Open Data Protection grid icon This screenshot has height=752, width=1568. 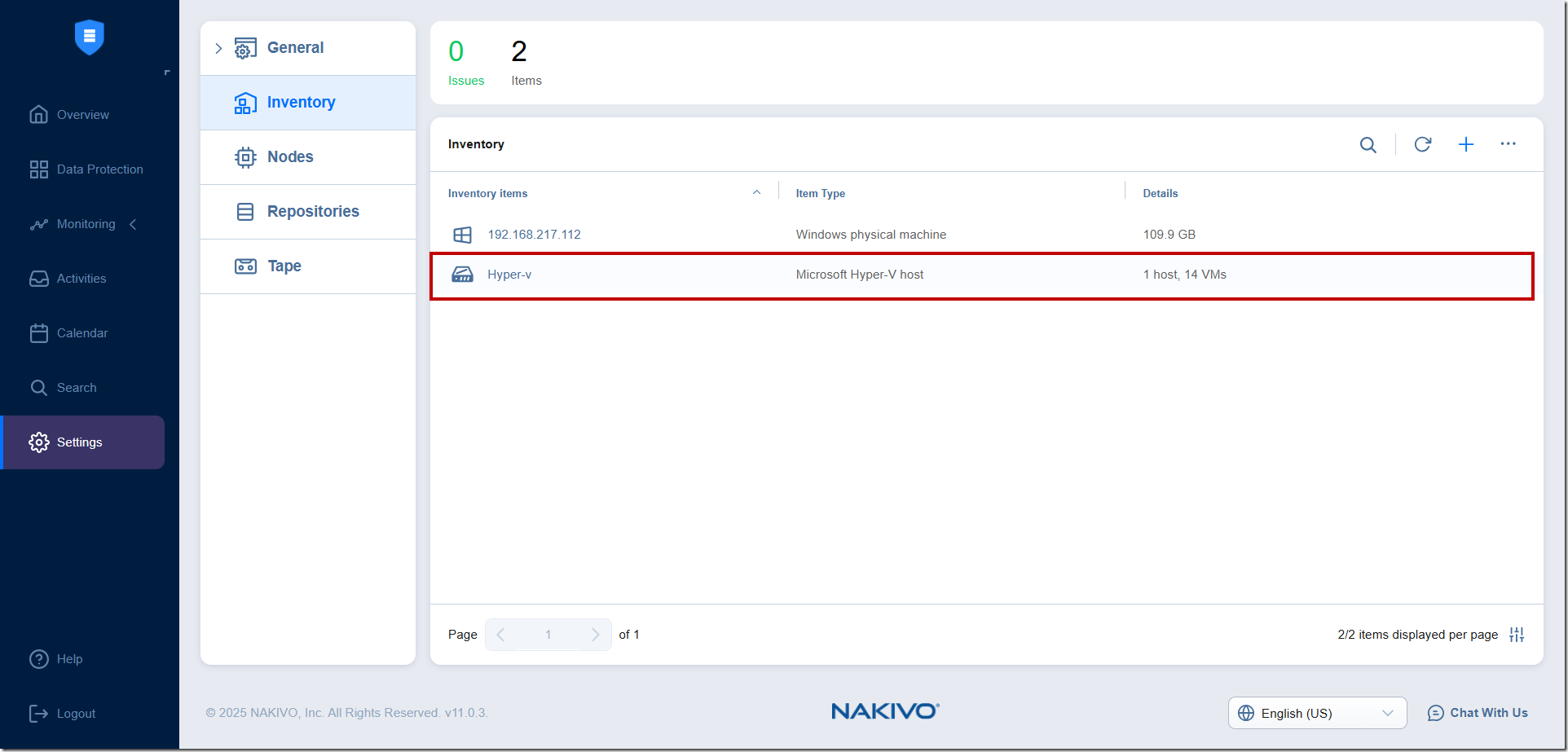tap(38, 169)
